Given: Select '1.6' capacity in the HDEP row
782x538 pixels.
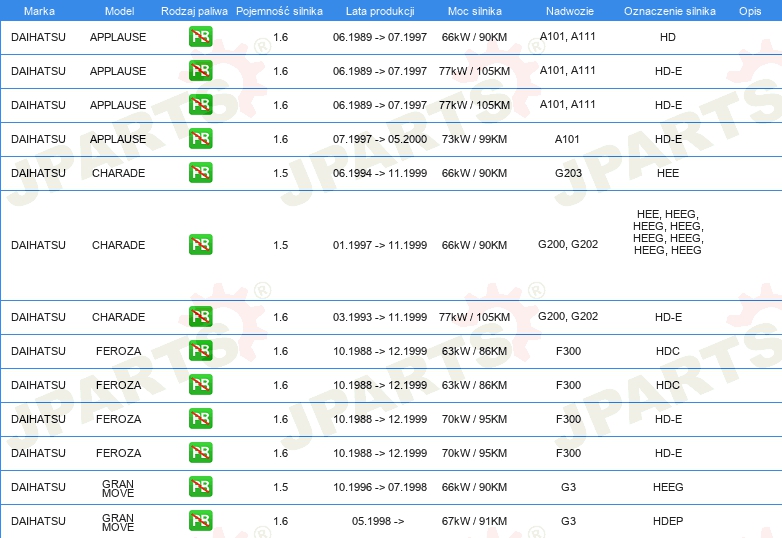Looking at the screenshot, I should point(280,521).
